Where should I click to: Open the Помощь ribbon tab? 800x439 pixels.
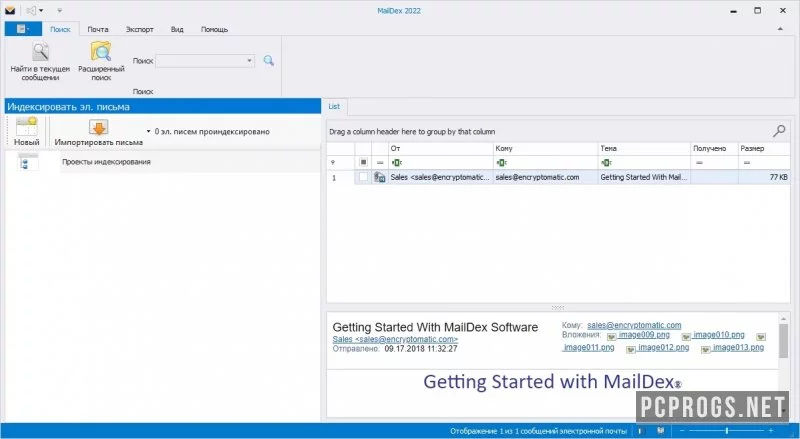click(x=214, y=29)
